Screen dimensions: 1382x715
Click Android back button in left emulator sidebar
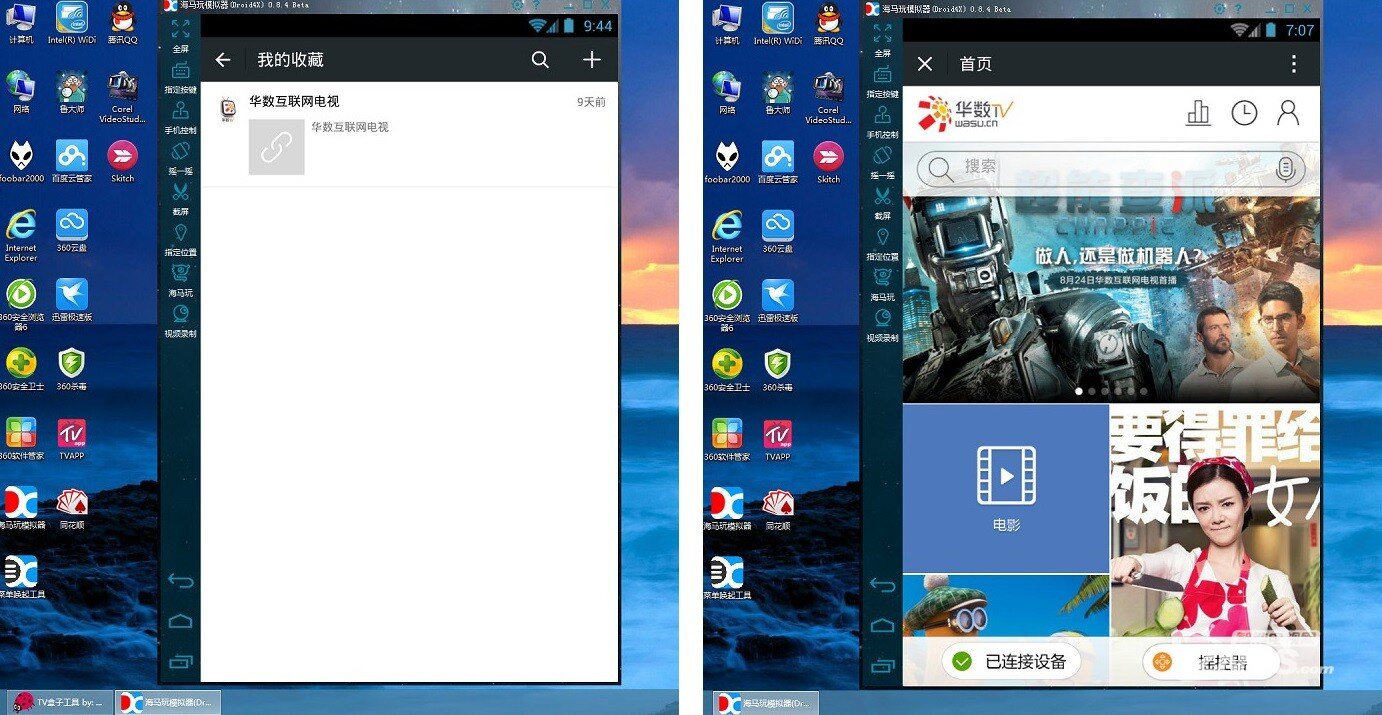pos(180,581)
